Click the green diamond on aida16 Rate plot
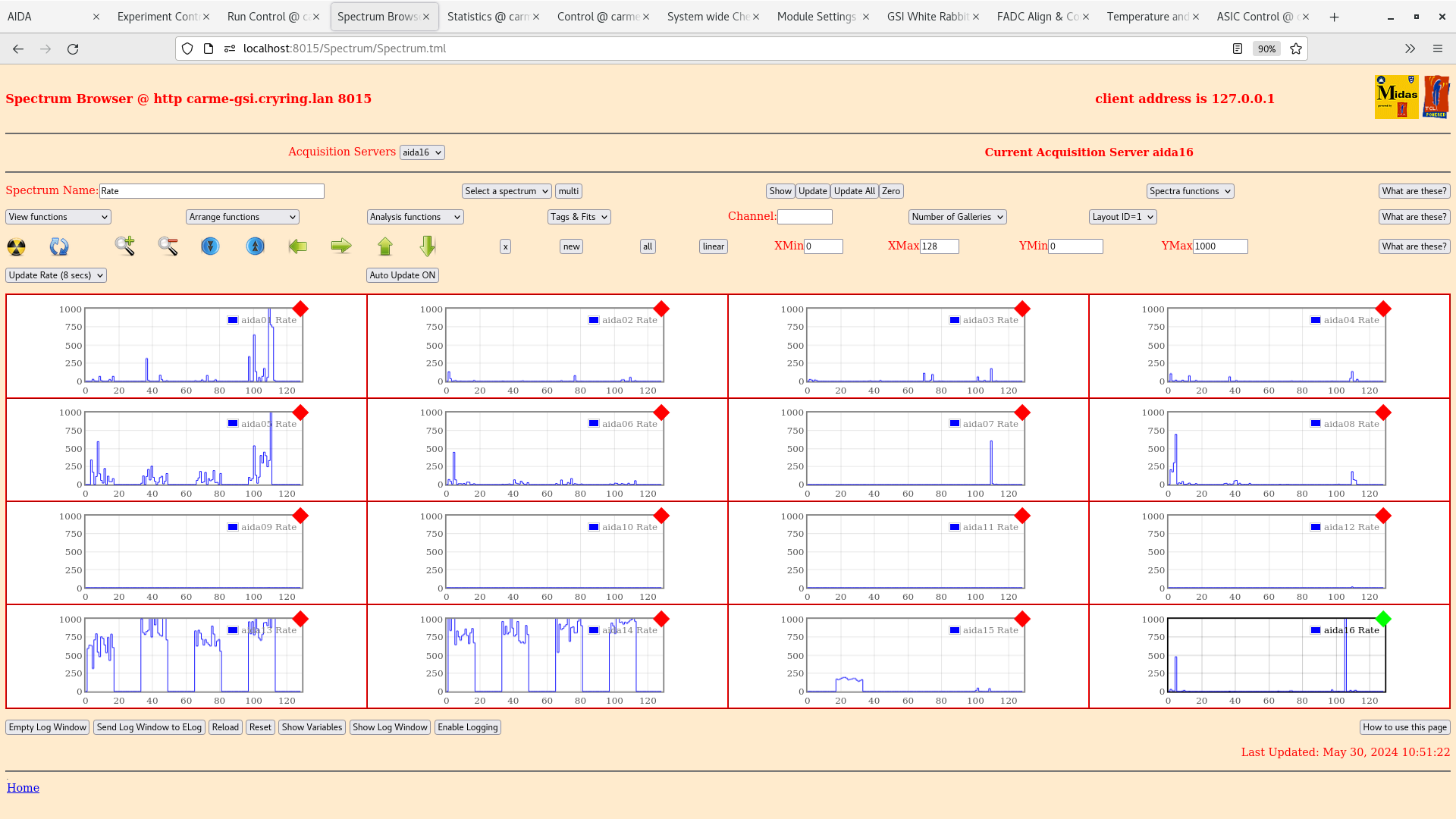The image size is (1456, 819). 1383,620
